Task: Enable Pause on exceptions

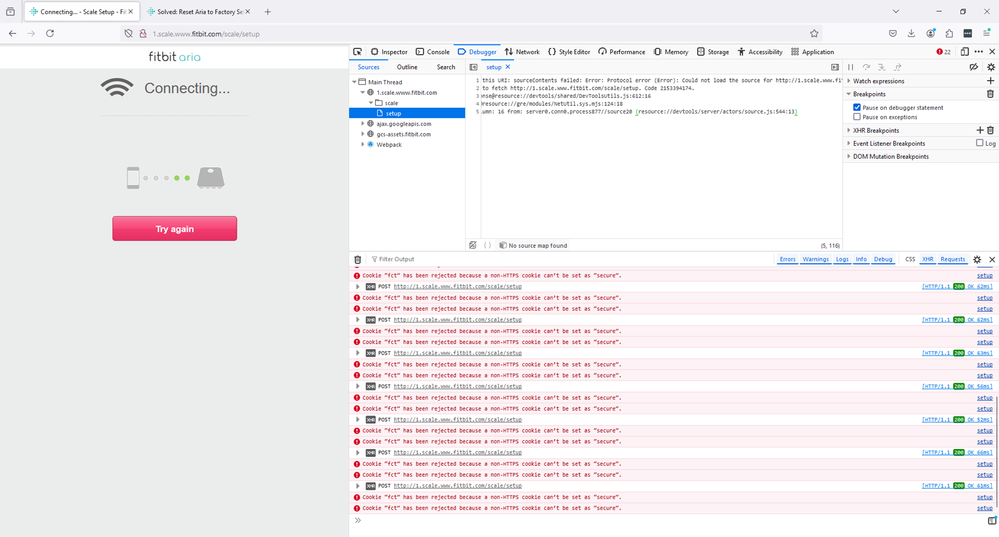Action: (857, 117)
